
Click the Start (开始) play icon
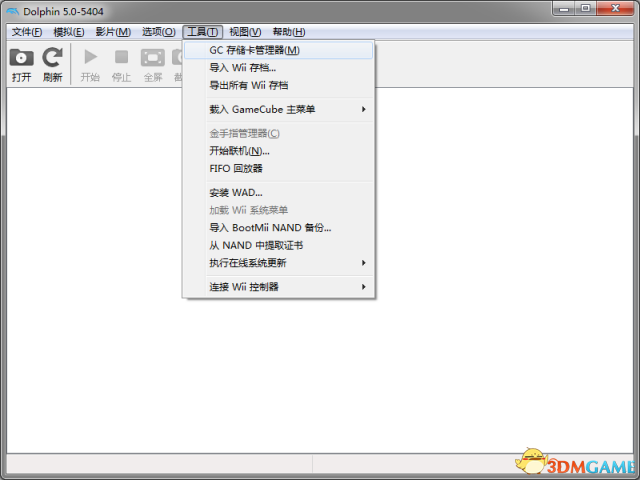[90, 57]
